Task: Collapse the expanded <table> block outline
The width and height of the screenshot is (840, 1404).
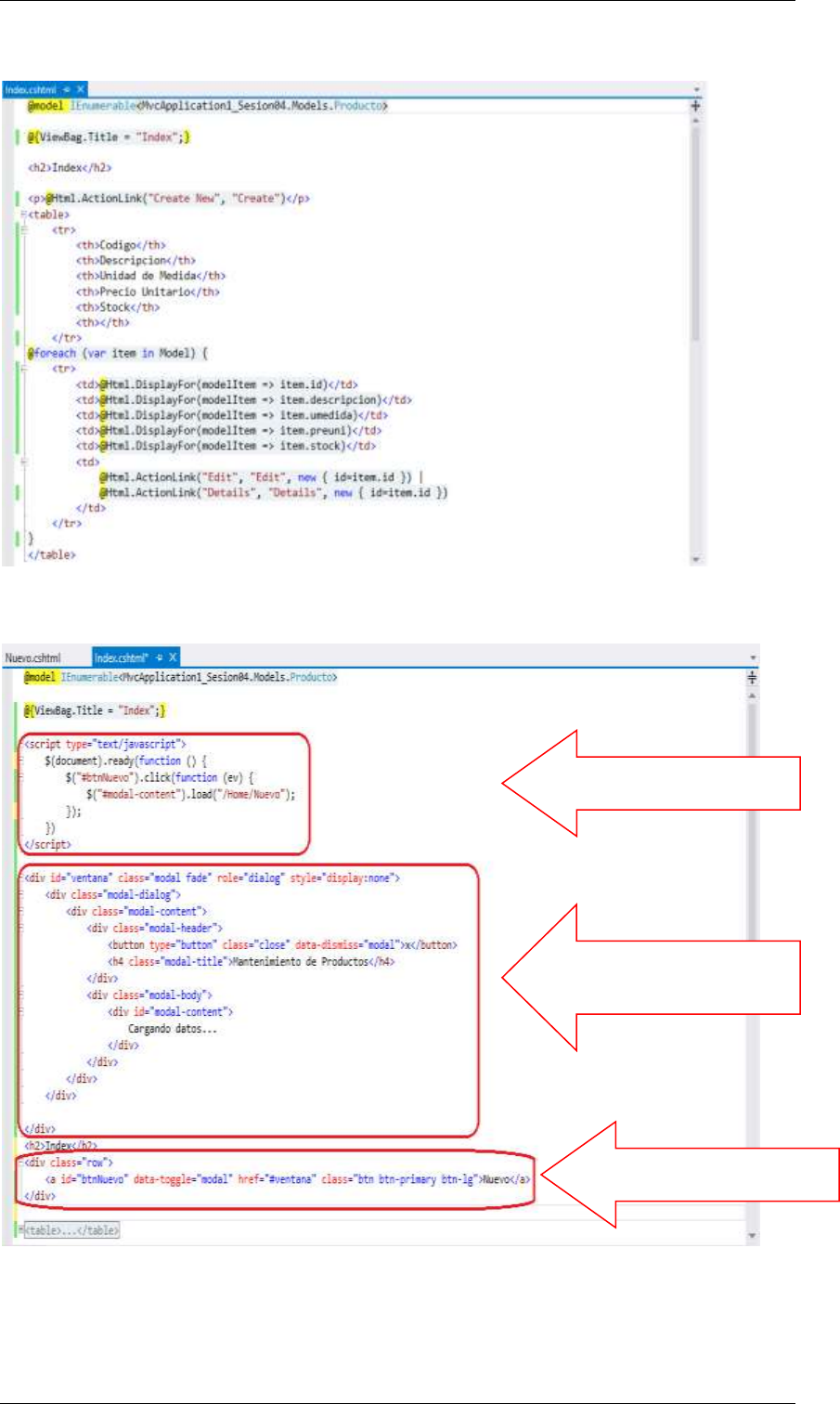Action: [23, 214]
